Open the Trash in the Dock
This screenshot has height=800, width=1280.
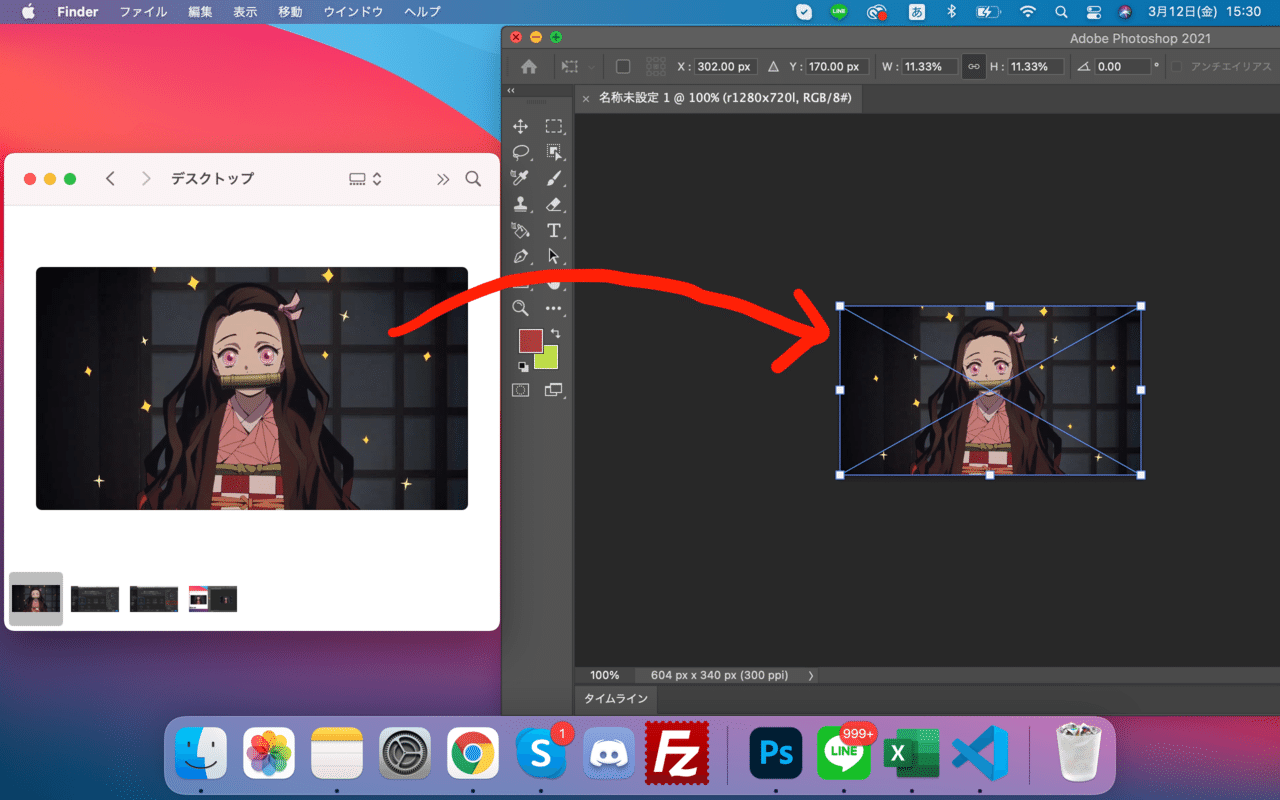coord(1078,753)
